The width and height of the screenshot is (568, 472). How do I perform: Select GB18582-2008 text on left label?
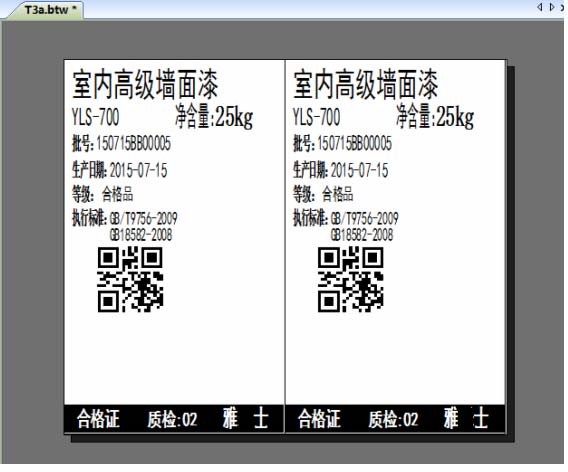pyautogui.click(x=141, y=235)
